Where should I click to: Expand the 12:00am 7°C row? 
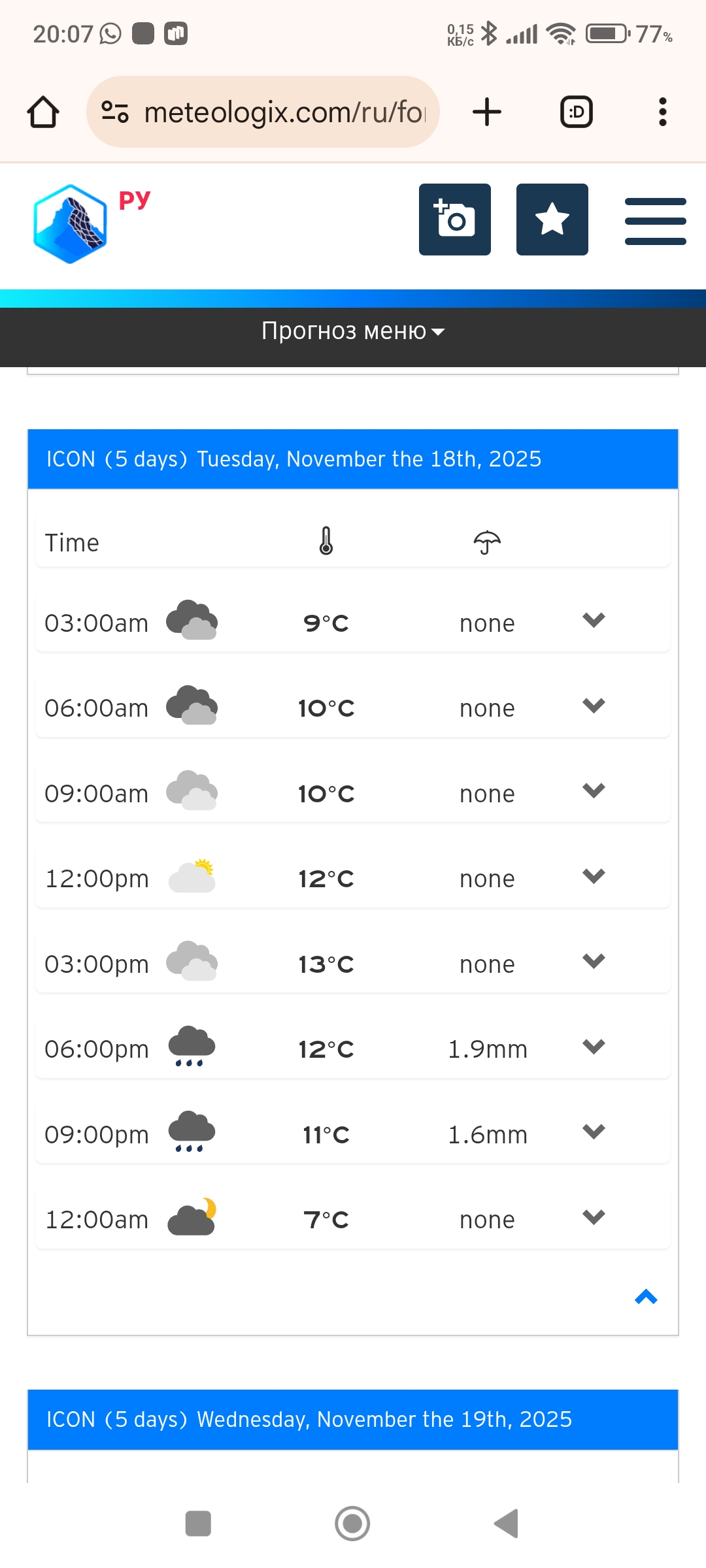[x=594, y=1217]
